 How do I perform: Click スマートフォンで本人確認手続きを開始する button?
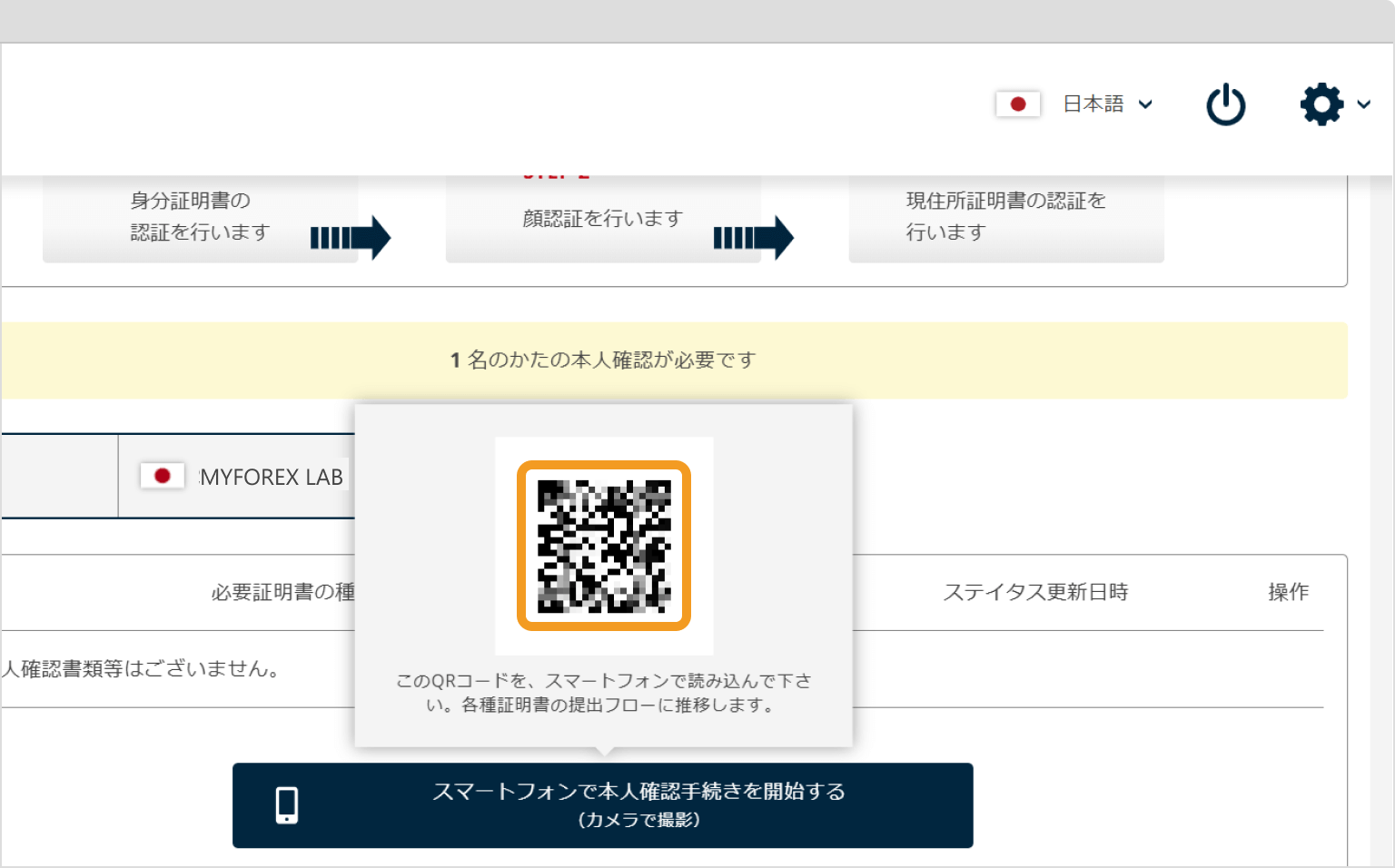coord(603,805)
